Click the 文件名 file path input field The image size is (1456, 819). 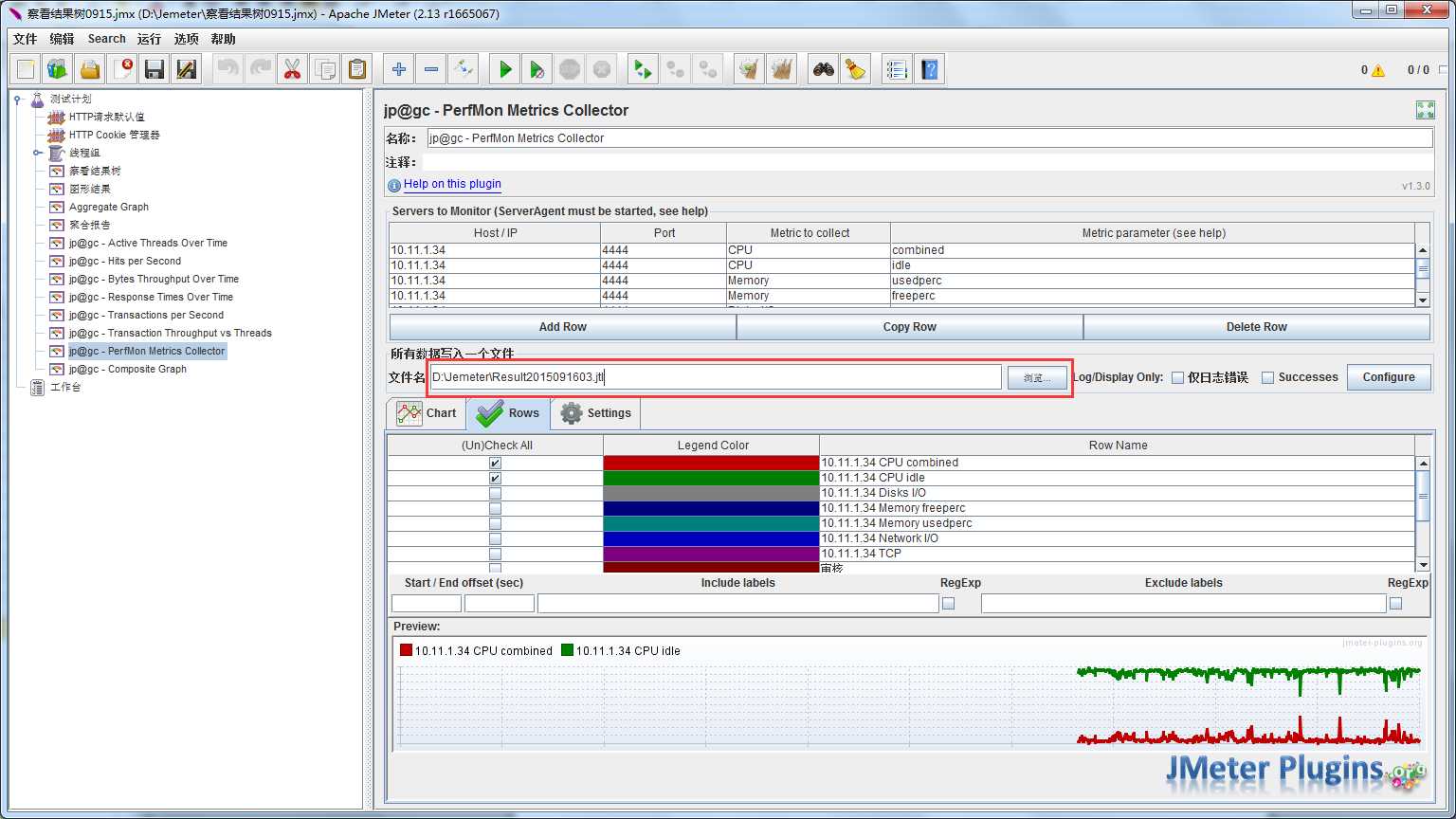click(x=715, y=377)
